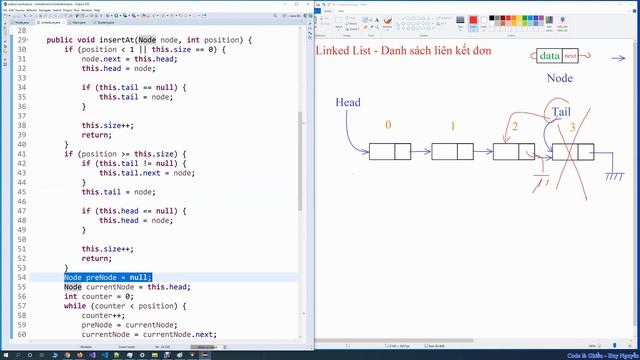Select the Eraser tool in Paint
The height and width of the screenshot is (360, 640).
[365, 27]
